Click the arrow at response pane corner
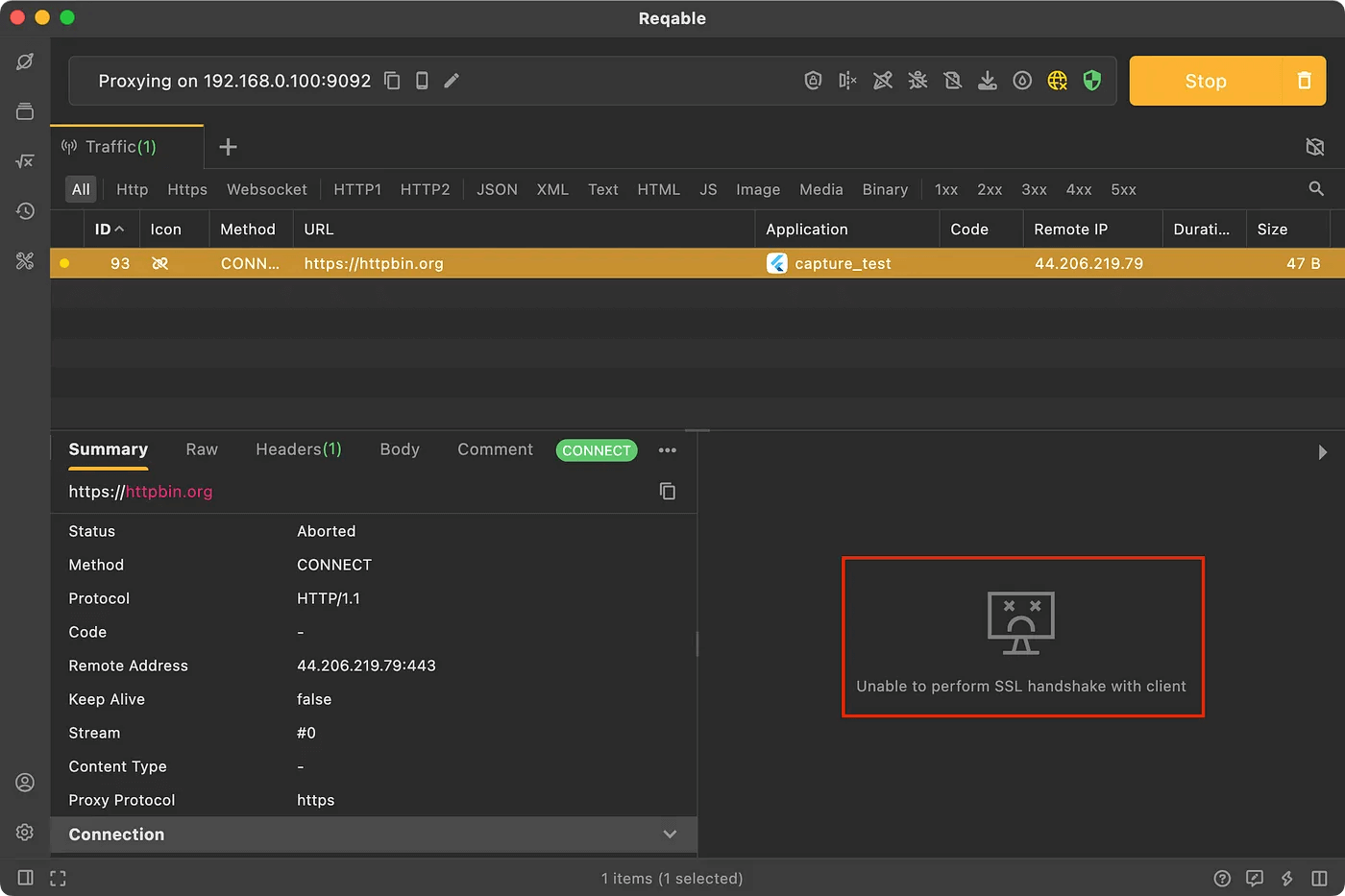Viewport: 1345px width, 896px height. pyautogui.click(x=1323, y=452)
